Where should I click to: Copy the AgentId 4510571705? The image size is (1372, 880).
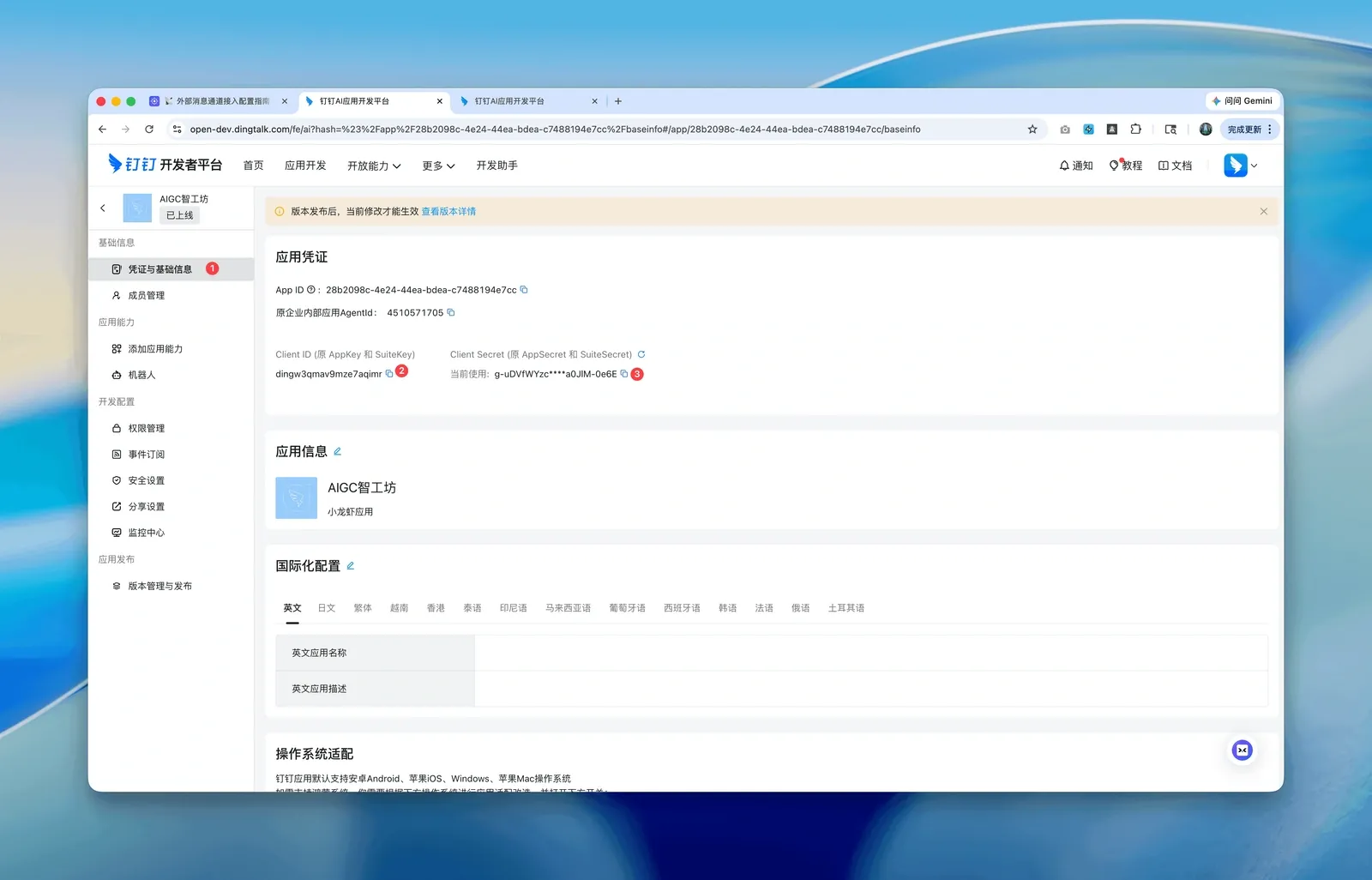[x=451, y=312]
